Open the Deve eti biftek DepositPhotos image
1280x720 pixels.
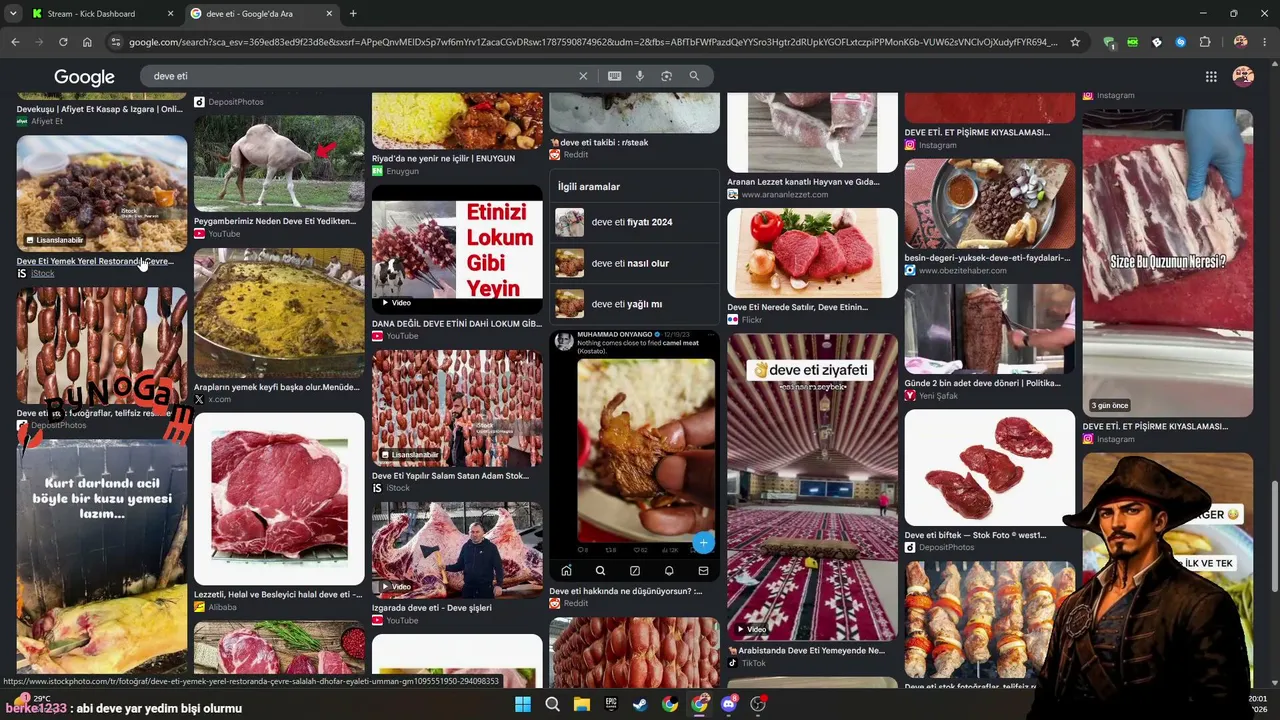coord(989,467)
